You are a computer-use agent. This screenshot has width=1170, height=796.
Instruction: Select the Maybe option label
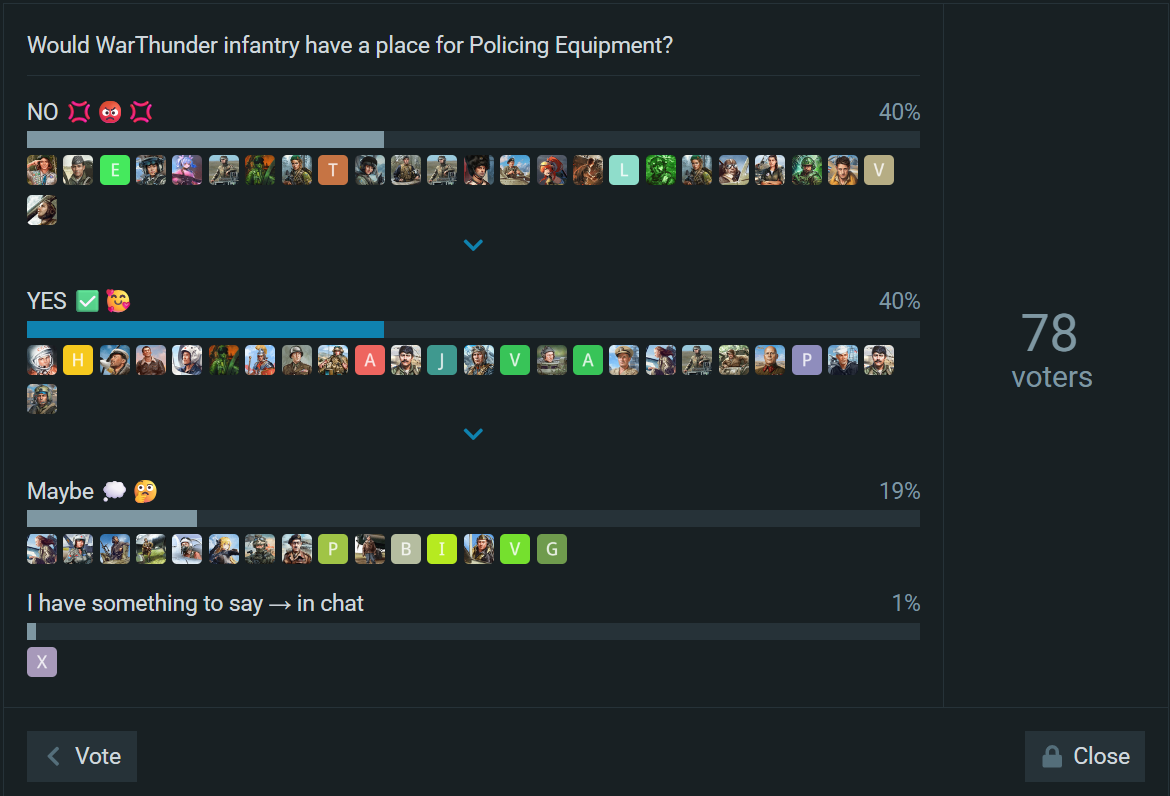[60, 491]
